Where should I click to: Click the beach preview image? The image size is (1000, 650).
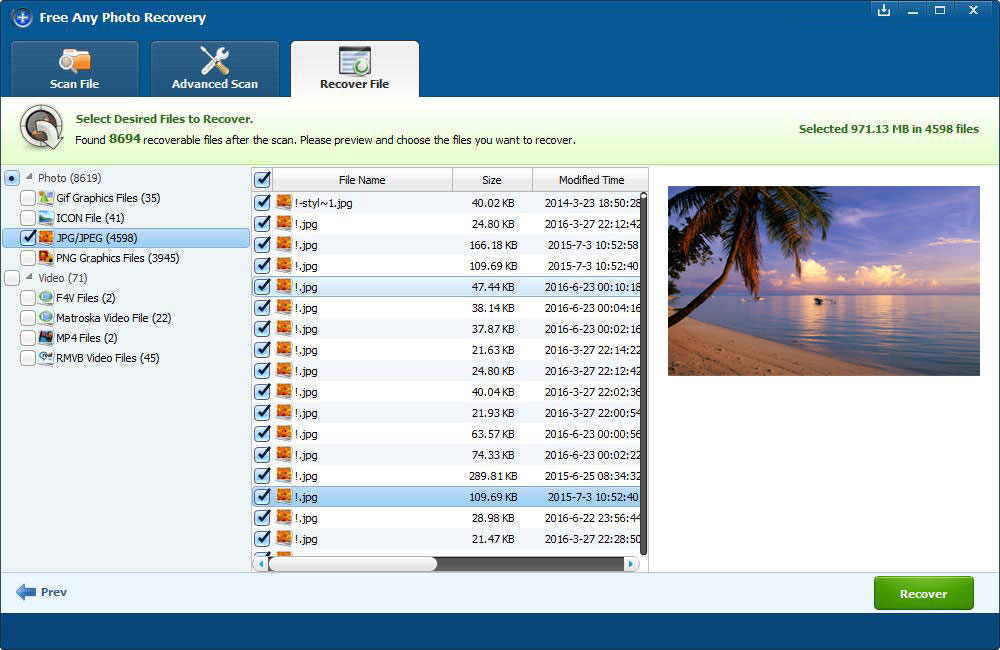tap(823, 280)
